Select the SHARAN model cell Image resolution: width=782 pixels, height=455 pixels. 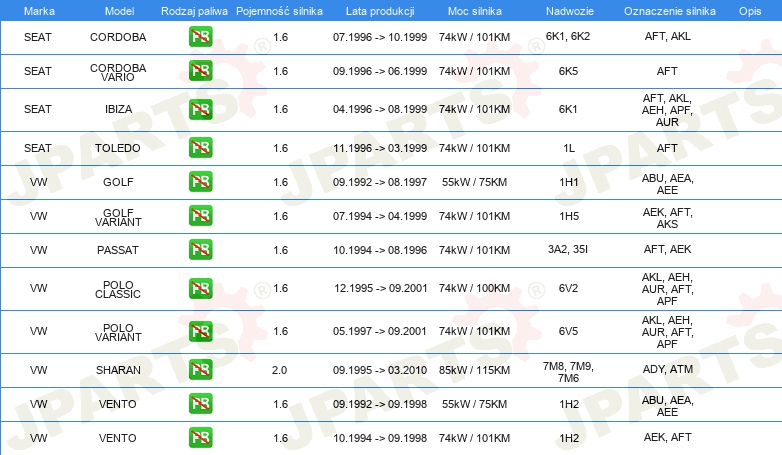pyautogui.click(x=118, y=370)
